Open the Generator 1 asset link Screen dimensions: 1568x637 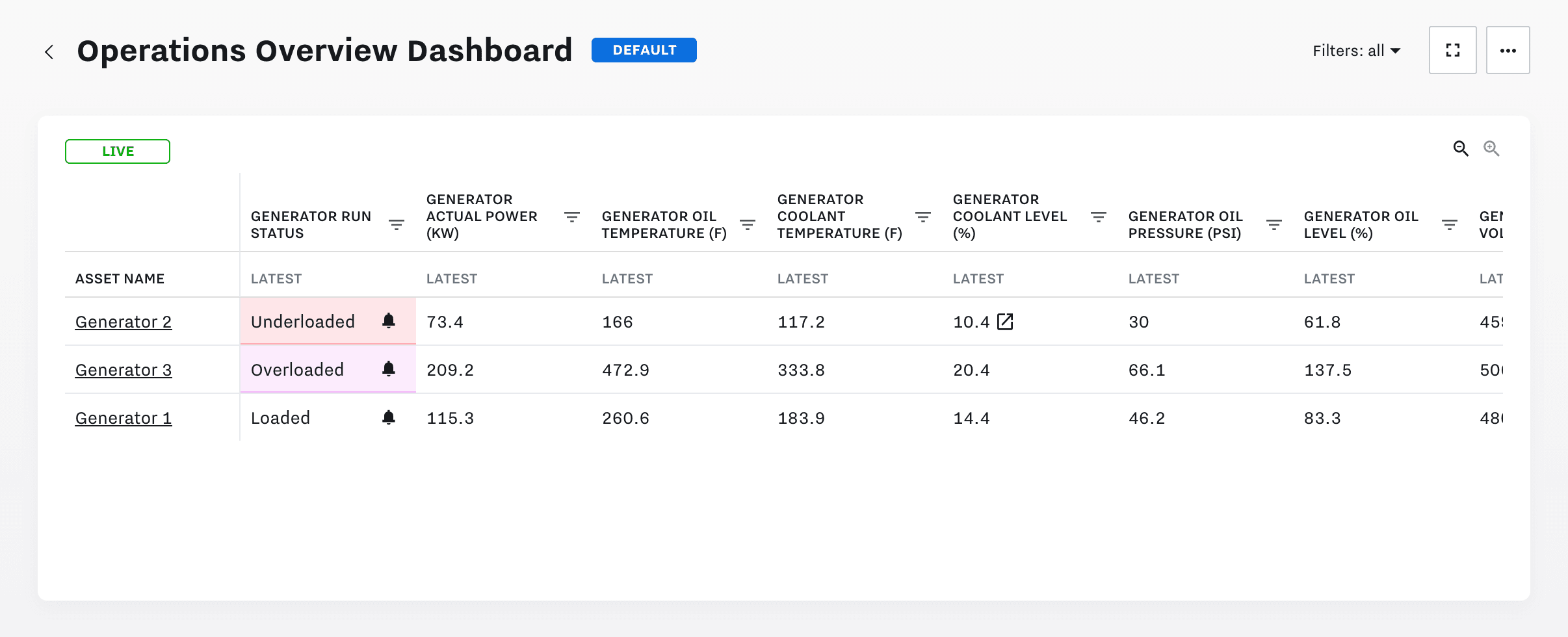click(x=124, y=417)
